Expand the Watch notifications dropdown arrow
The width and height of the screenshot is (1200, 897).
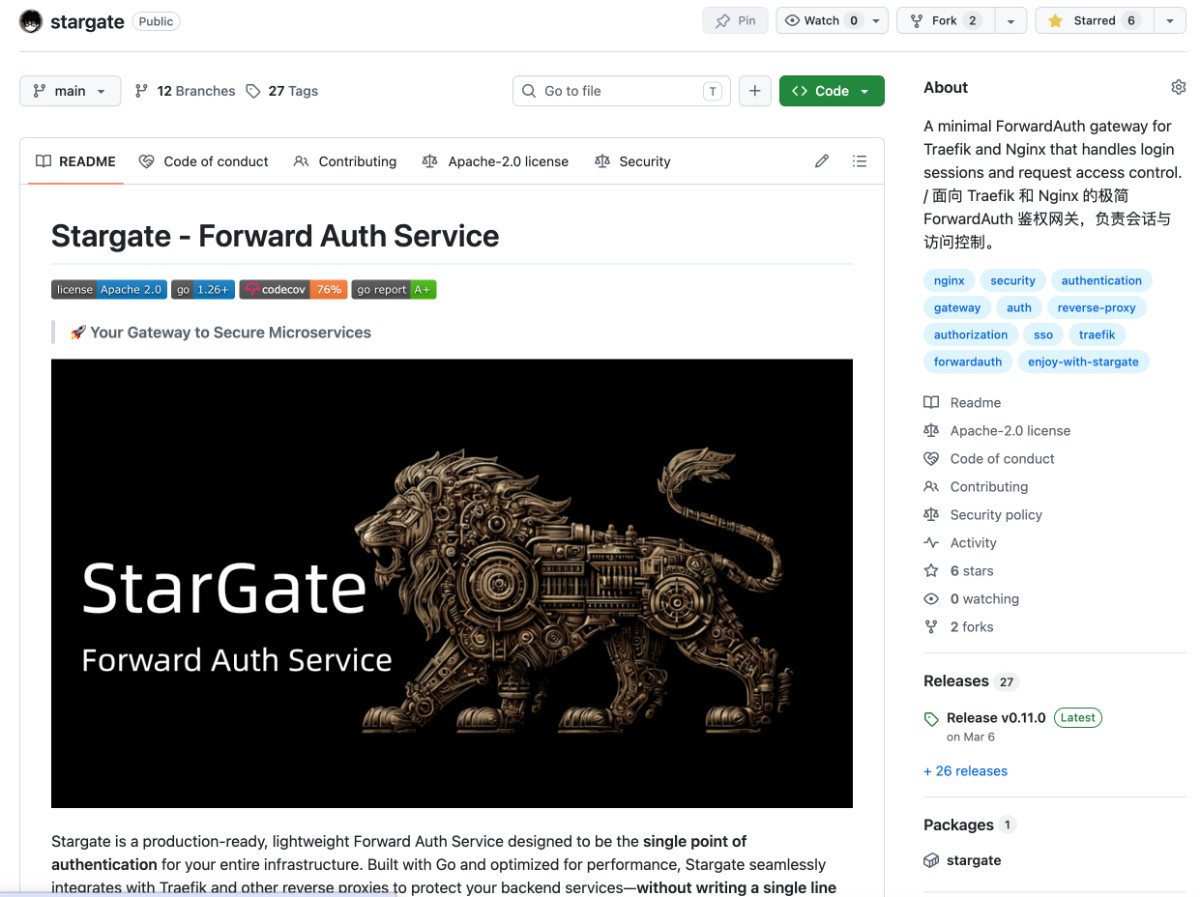click(x=877, y=21)
